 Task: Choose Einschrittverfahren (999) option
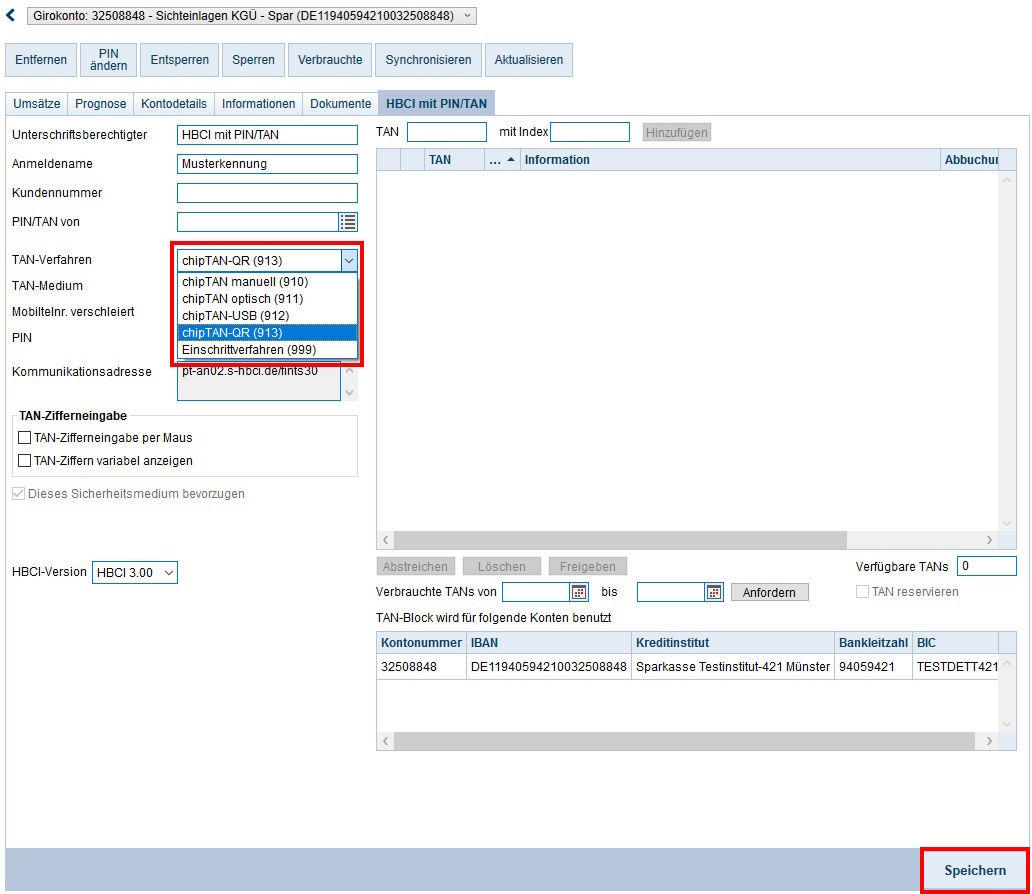[x=267, y=350]
